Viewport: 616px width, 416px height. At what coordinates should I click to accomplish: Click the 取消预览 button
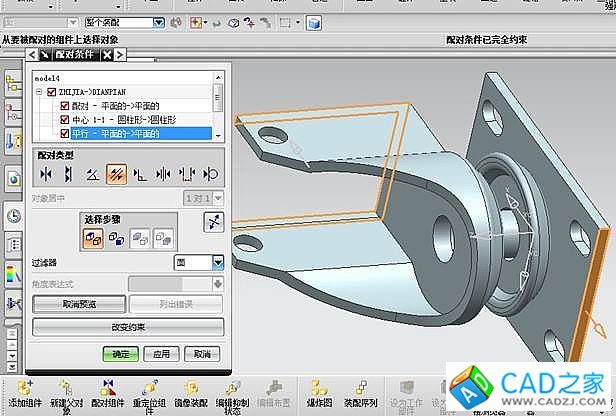pyautogui.click(x=78, y=304)
